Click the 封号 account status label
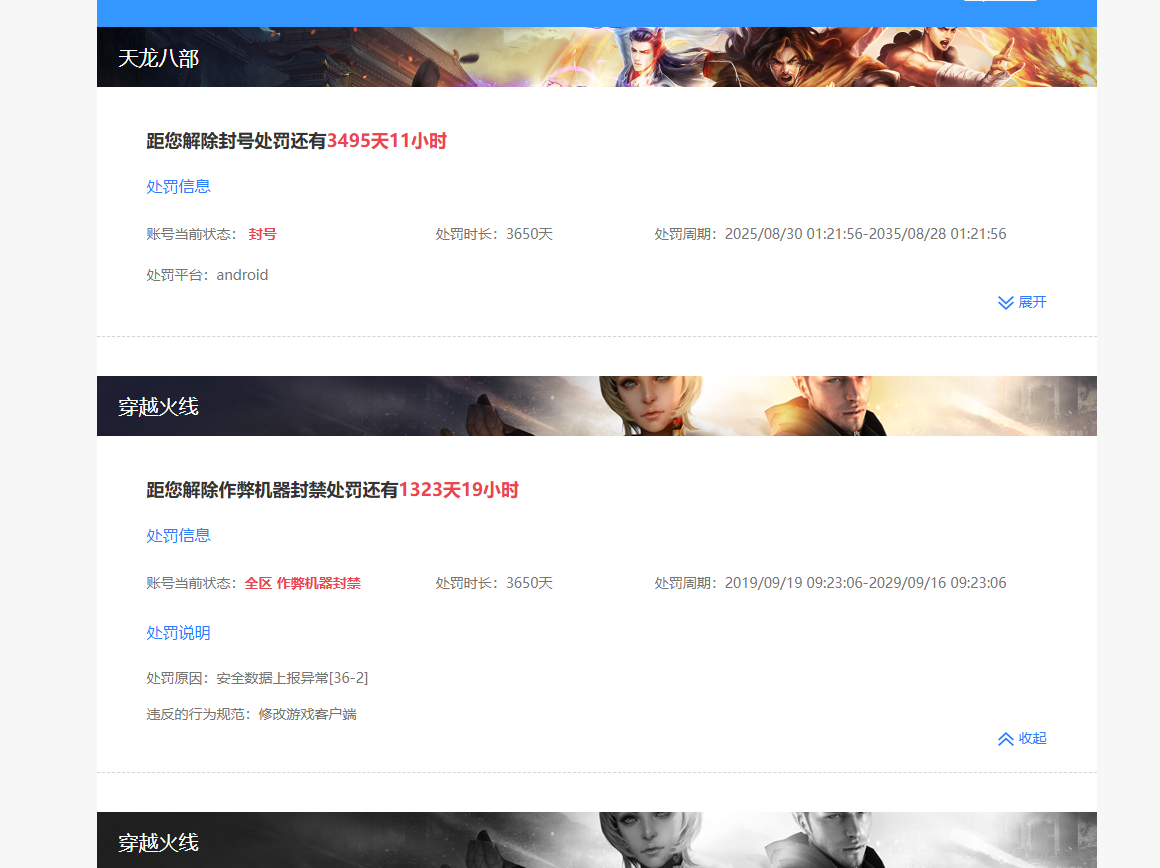1160x868 pixels. coord(260,234)
